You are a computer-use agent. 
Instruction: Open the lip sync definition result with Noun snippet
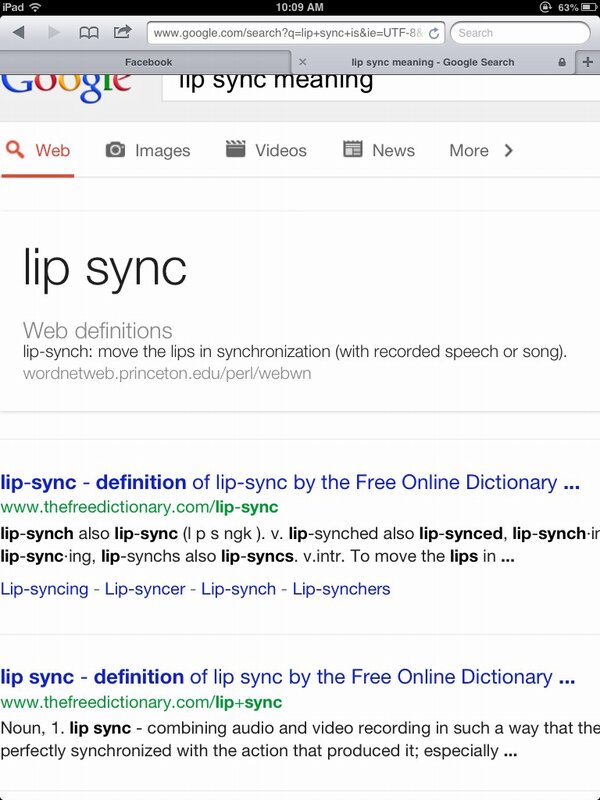(x=288, y=677)
